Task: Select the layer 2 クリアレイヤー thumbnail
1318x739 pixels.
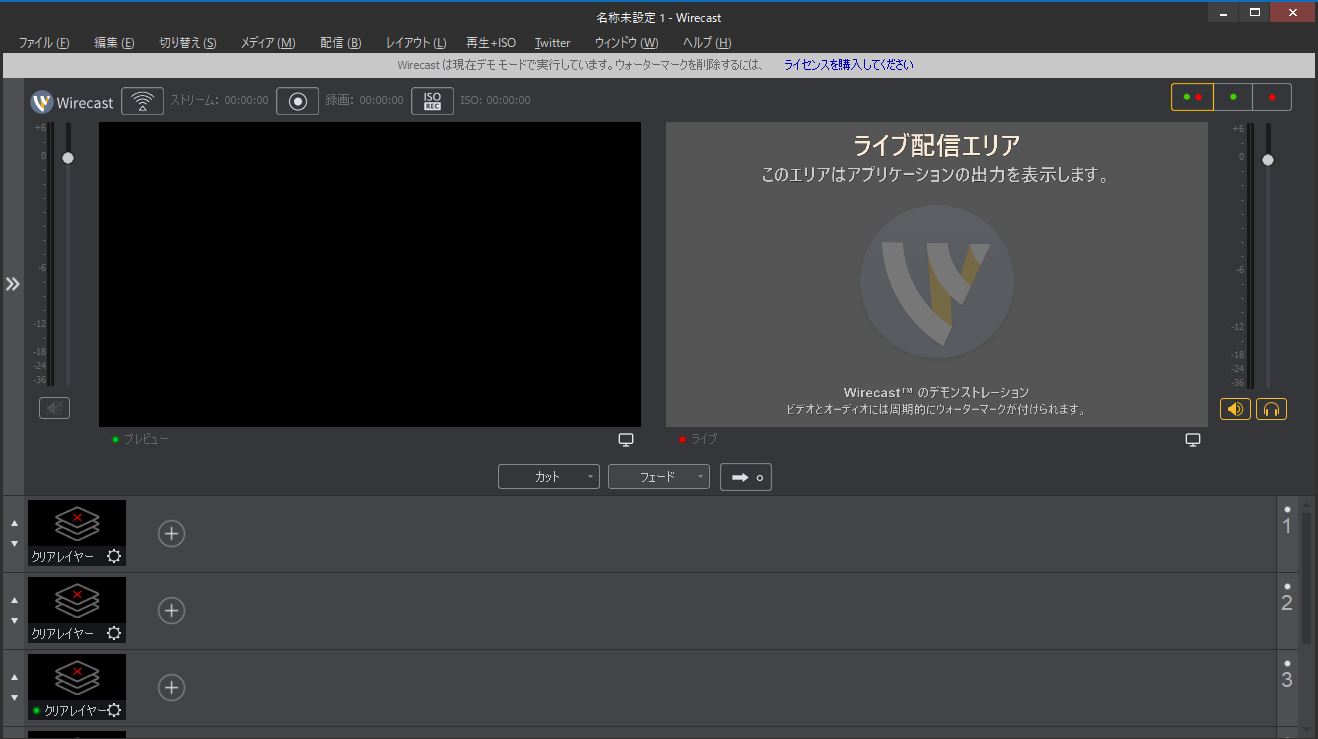Action: 77,610
